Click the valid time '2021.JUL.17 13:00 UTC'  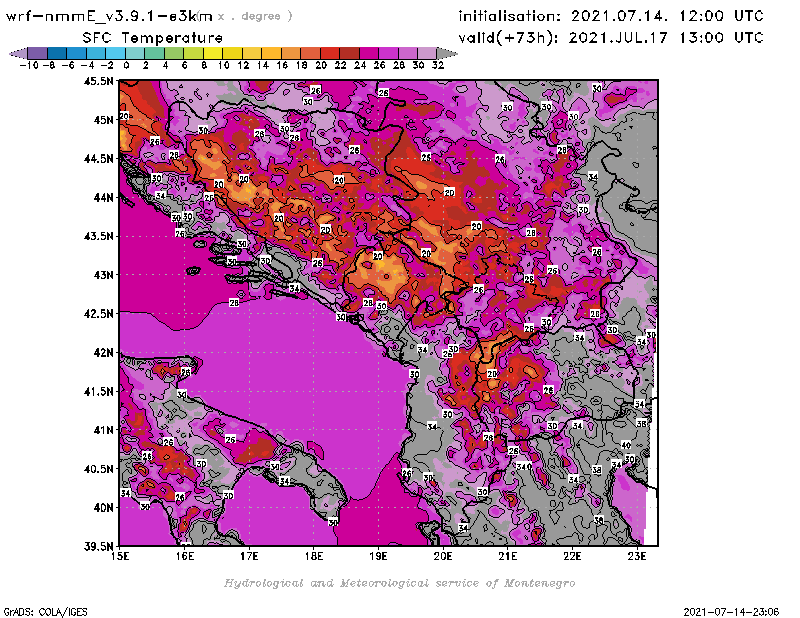click(x=666, y=38)
